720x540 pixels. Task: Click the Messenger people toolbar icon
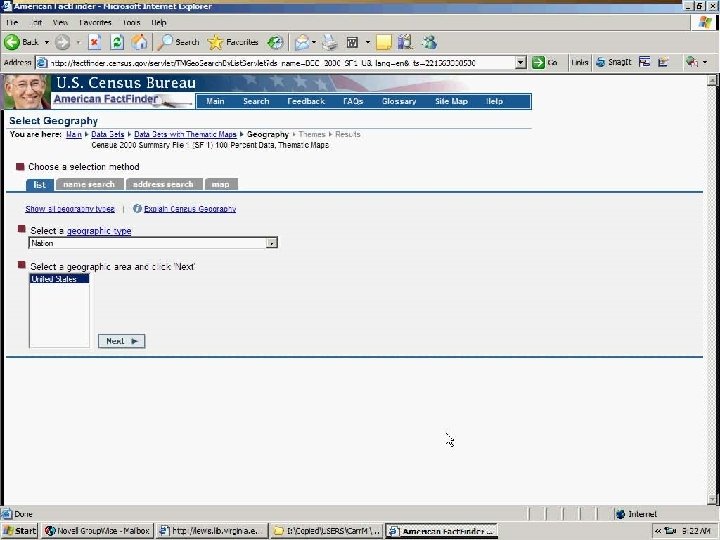pyautogui.click(x=429, y=42)
